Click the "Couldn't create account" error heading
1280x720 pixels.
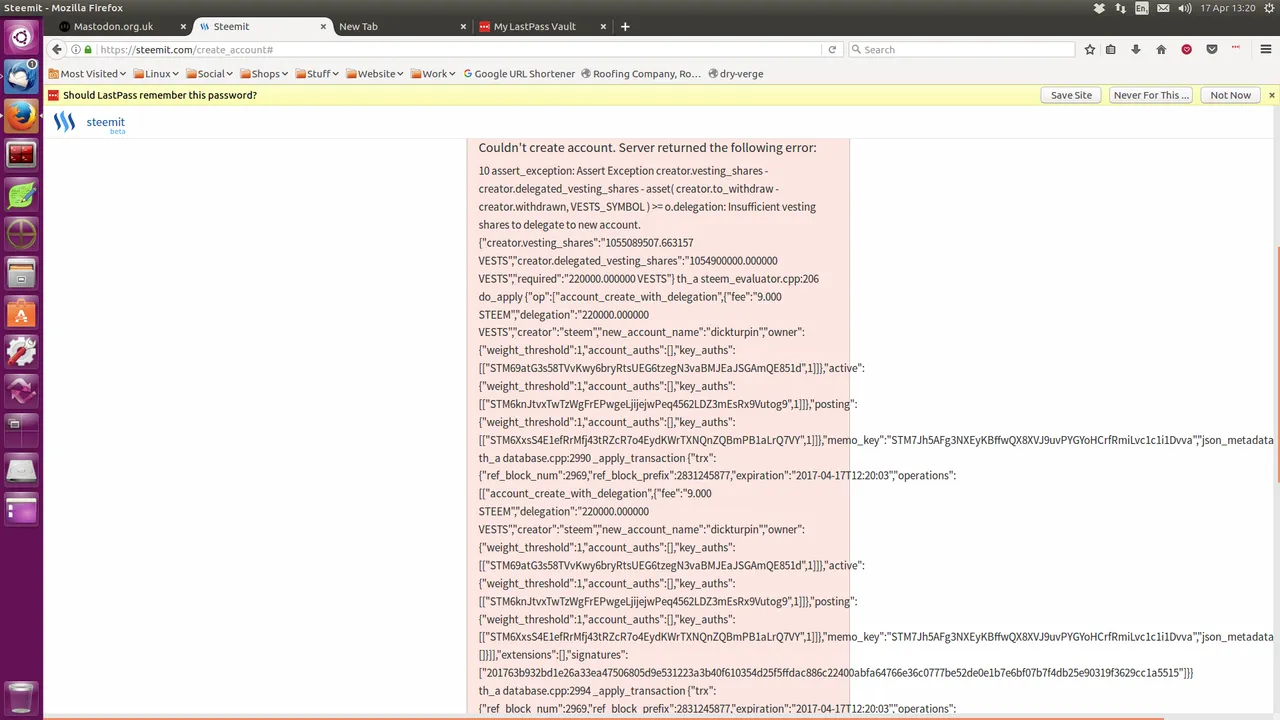(647, 148)
